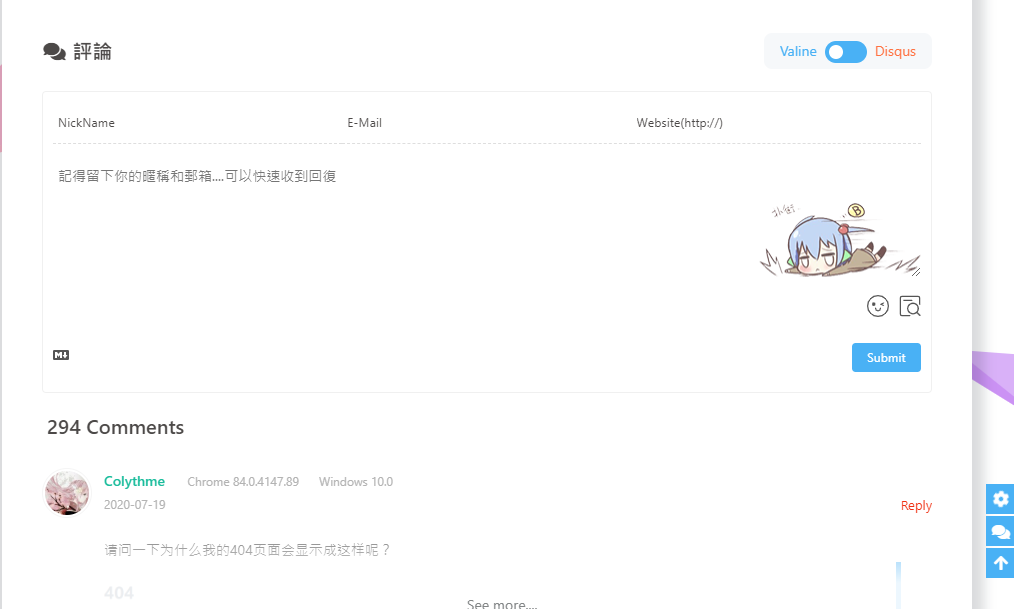The image size is (1014, 609).
Task: Click the comments bubble icon in sidebar
Action: click(1000, 531)
